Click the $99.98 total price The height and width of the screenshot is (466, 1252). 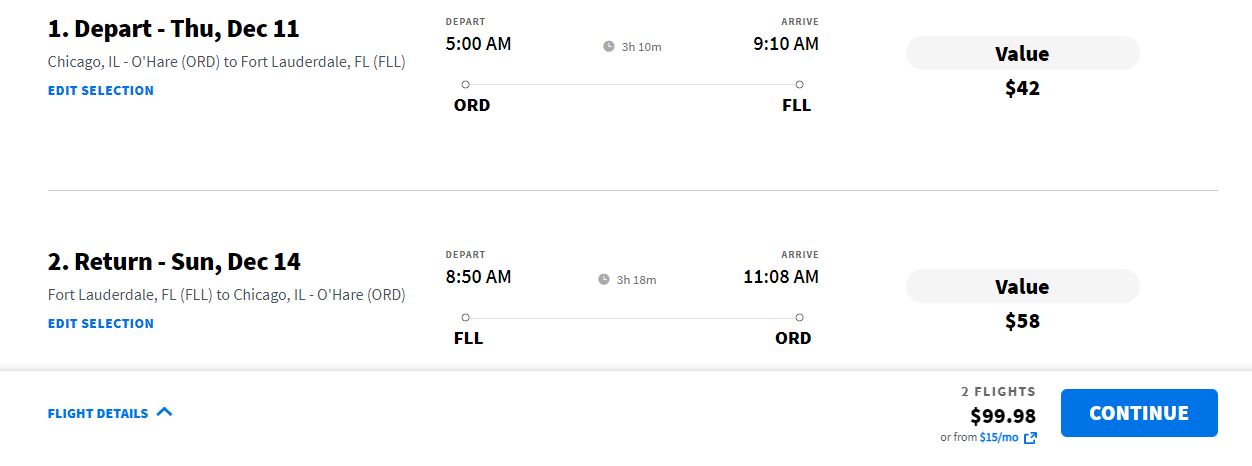[1003, 416]
